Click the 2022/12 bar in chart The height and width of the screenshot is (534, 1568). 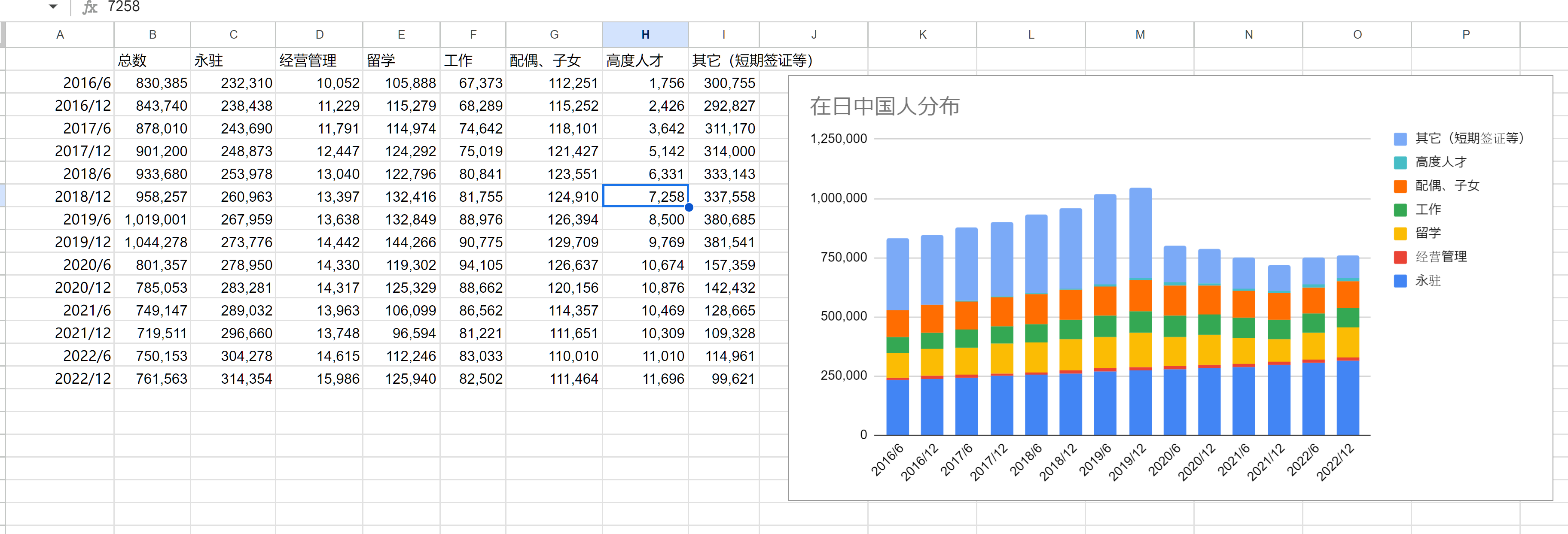click(x=1348, y=346)
